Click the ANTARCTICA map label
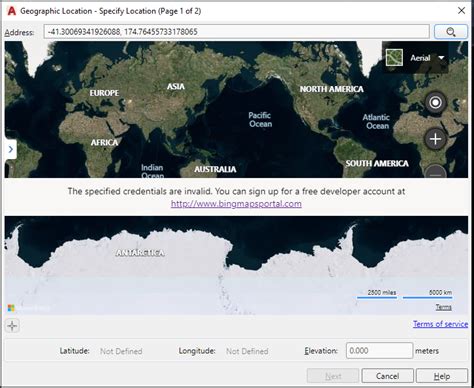The height and width of the screenshot is (388, 474). click(x=140, y=253)
